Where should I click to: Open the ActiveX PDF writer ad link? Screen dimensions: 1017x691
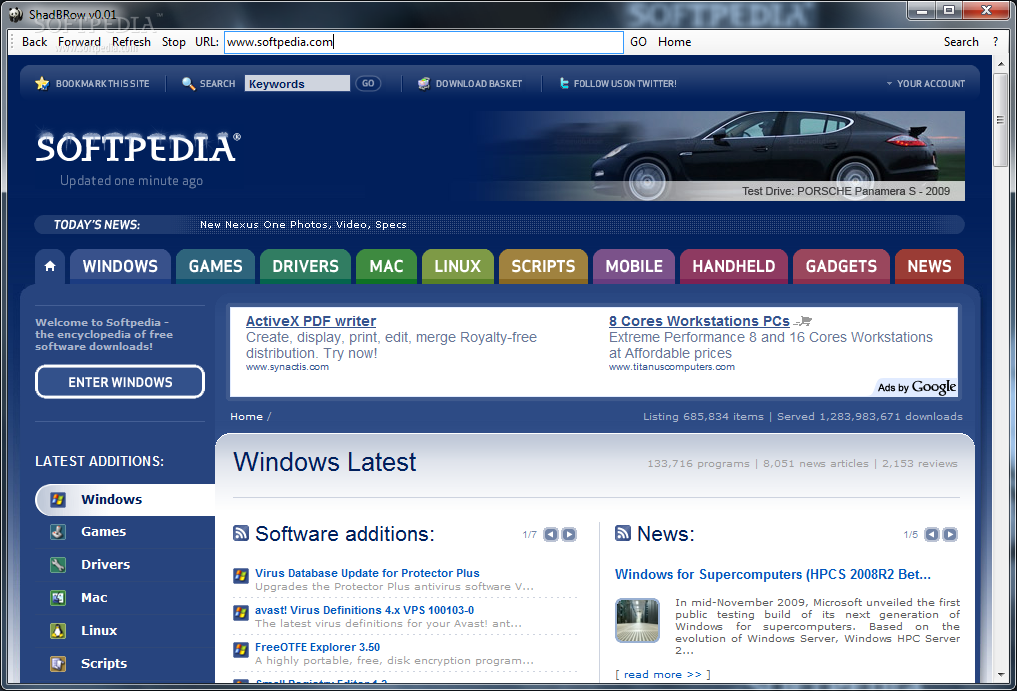[x=311, y=321]
